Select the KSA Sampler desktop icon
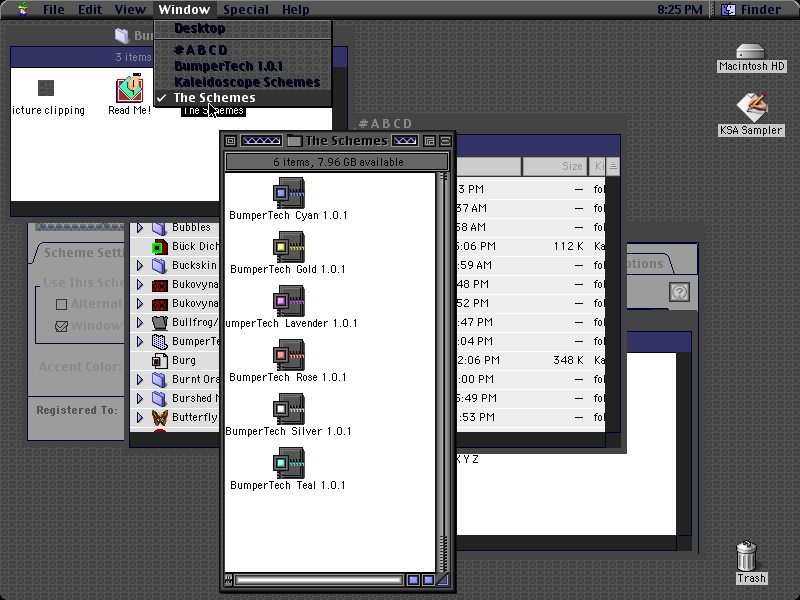 pyautogui.click(x=751, y=107)
